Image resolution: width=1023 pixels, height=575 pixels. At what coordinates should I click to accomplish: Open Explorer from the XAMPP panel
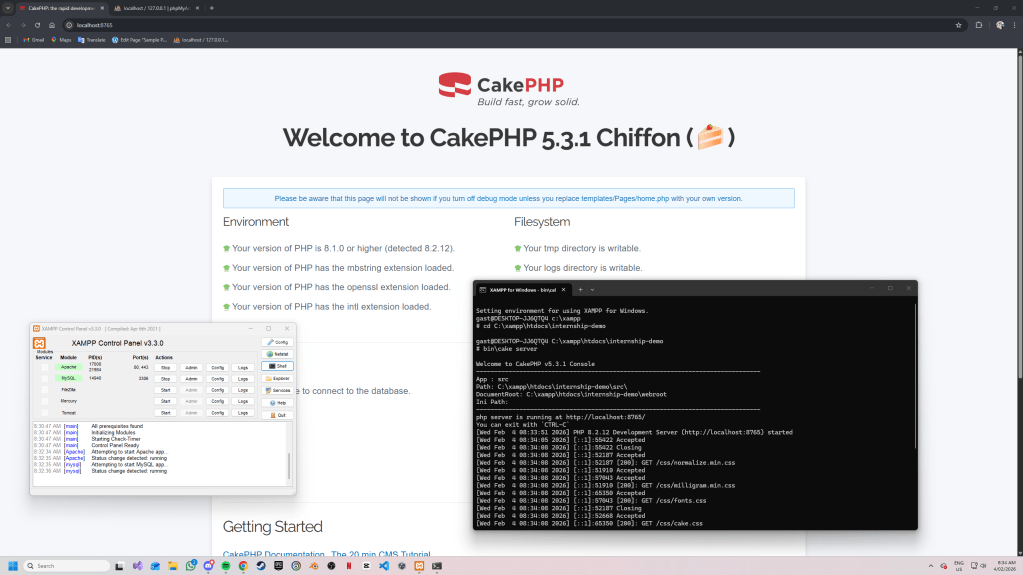tap(277, 379)
